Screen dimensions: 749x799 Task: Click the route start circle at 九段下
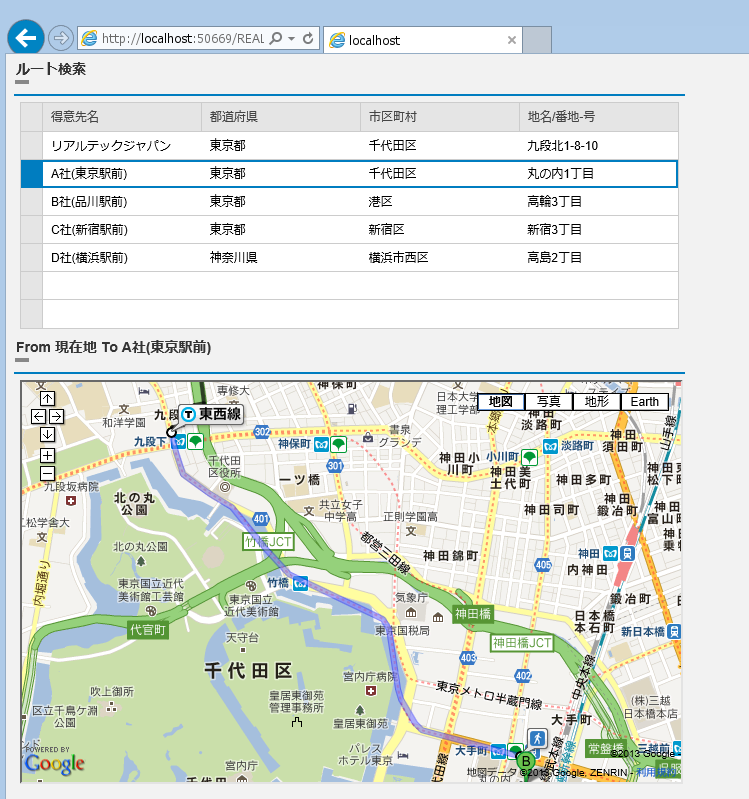(171, 433)
